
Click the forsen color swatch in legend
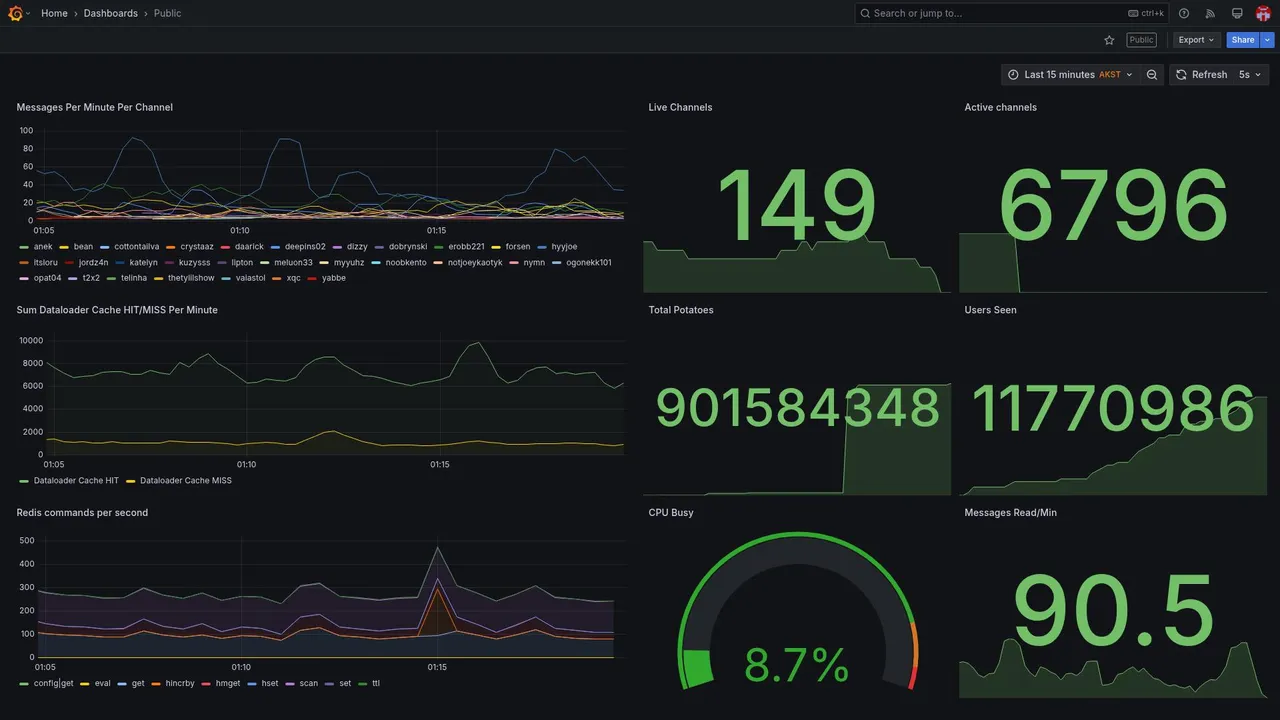click(x=497, y=247)
